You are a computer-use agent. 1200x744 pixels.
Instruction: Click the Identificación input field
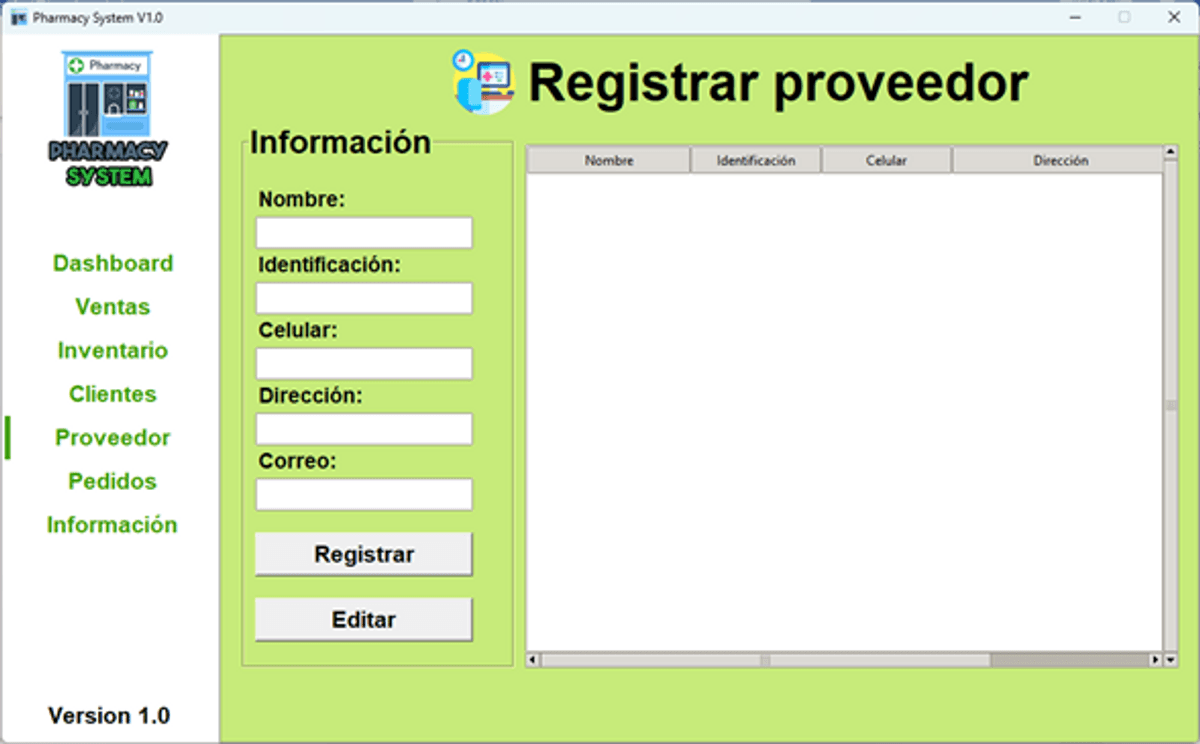364,298
